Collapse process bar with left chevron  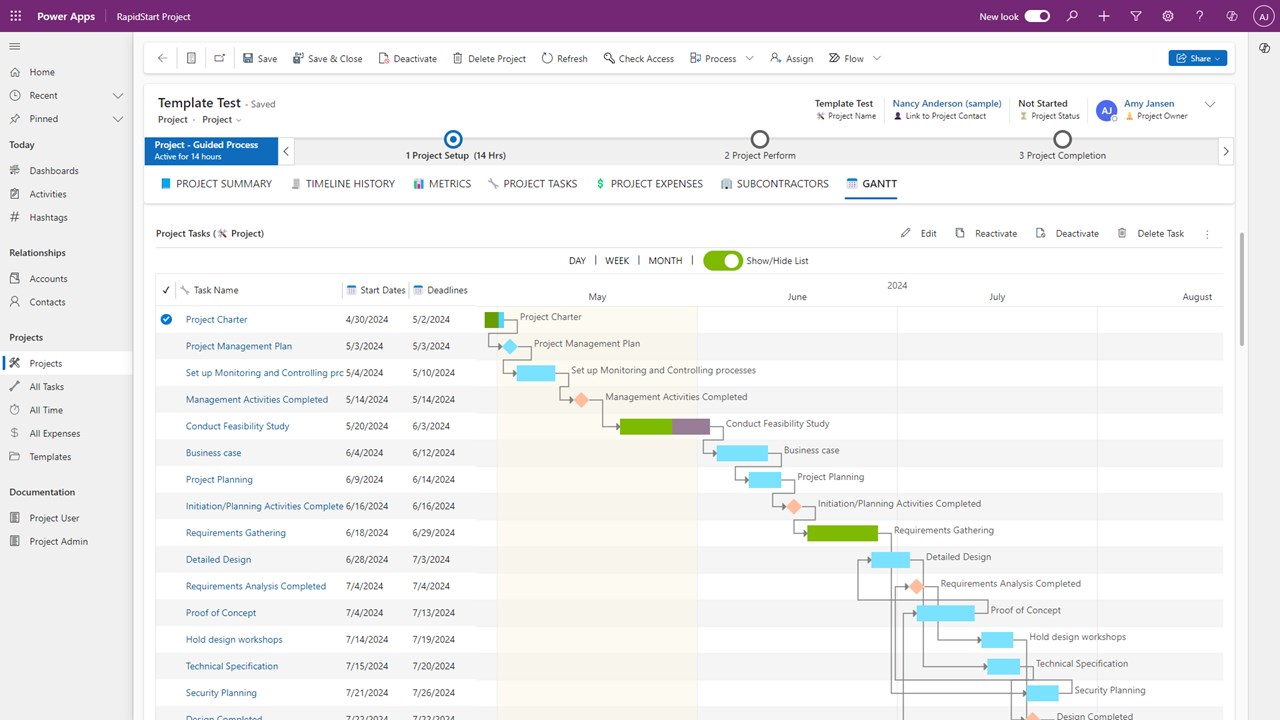[286, 152]
